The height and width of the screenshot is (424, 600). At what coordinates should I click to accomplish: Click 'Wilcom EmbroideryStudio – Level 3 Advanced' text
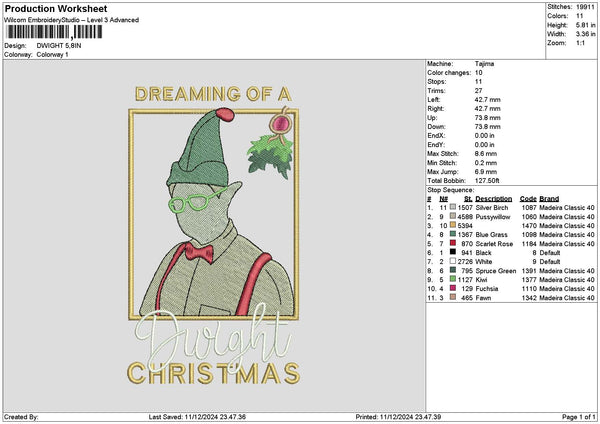click(72, 20)
